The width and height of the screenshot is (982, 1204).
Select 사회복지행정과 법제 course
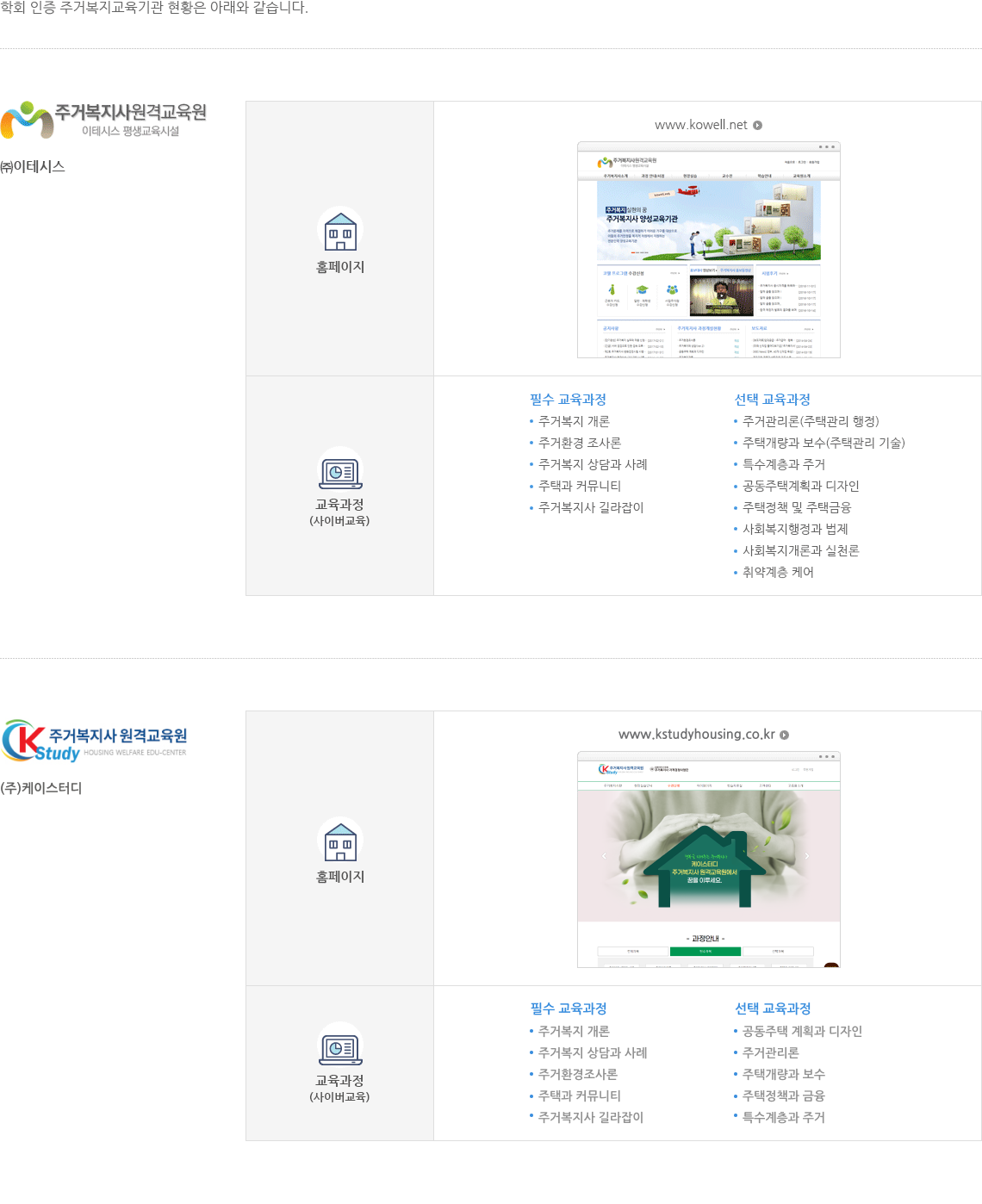[795, 529]
